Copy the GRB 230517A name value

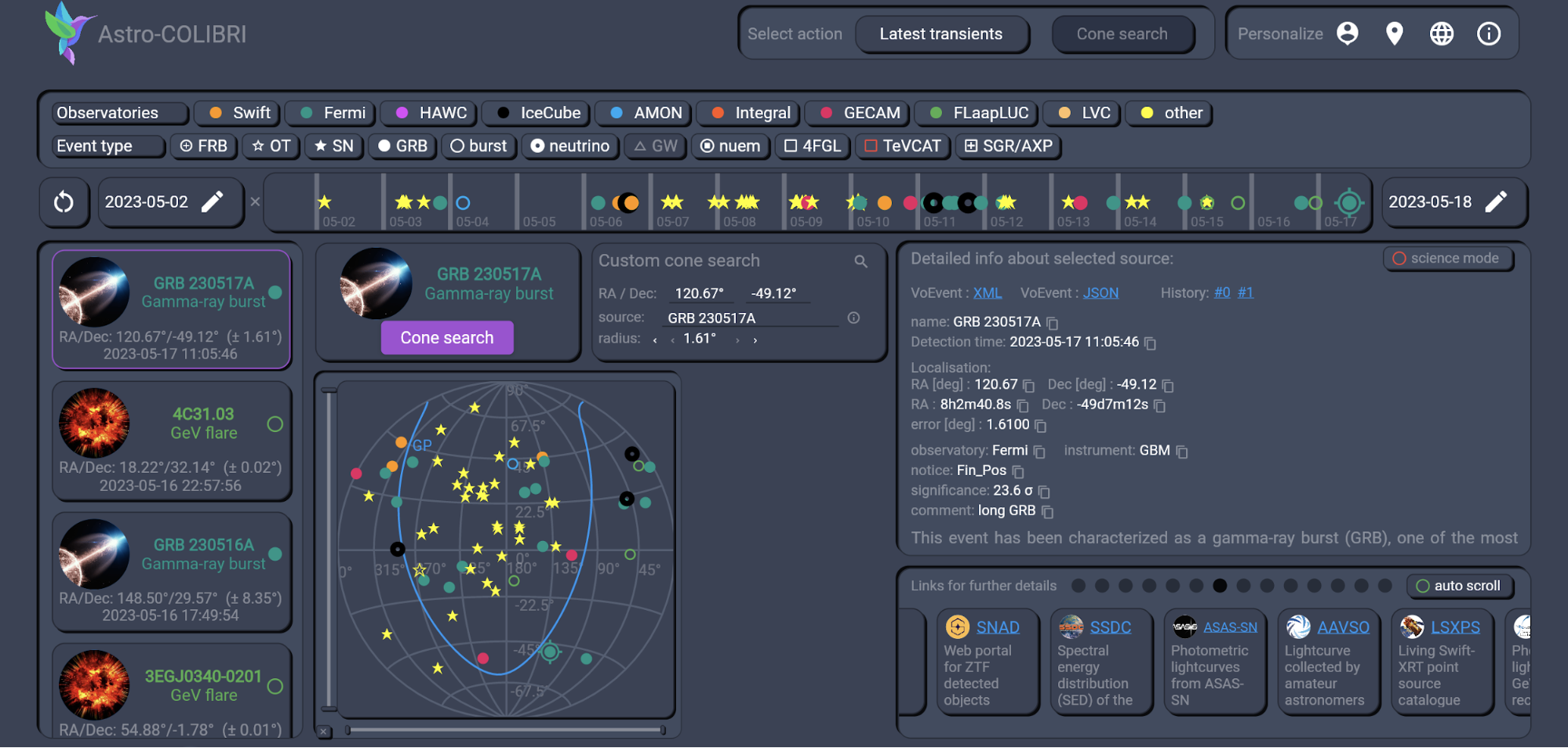click(x=1053, y=323)
